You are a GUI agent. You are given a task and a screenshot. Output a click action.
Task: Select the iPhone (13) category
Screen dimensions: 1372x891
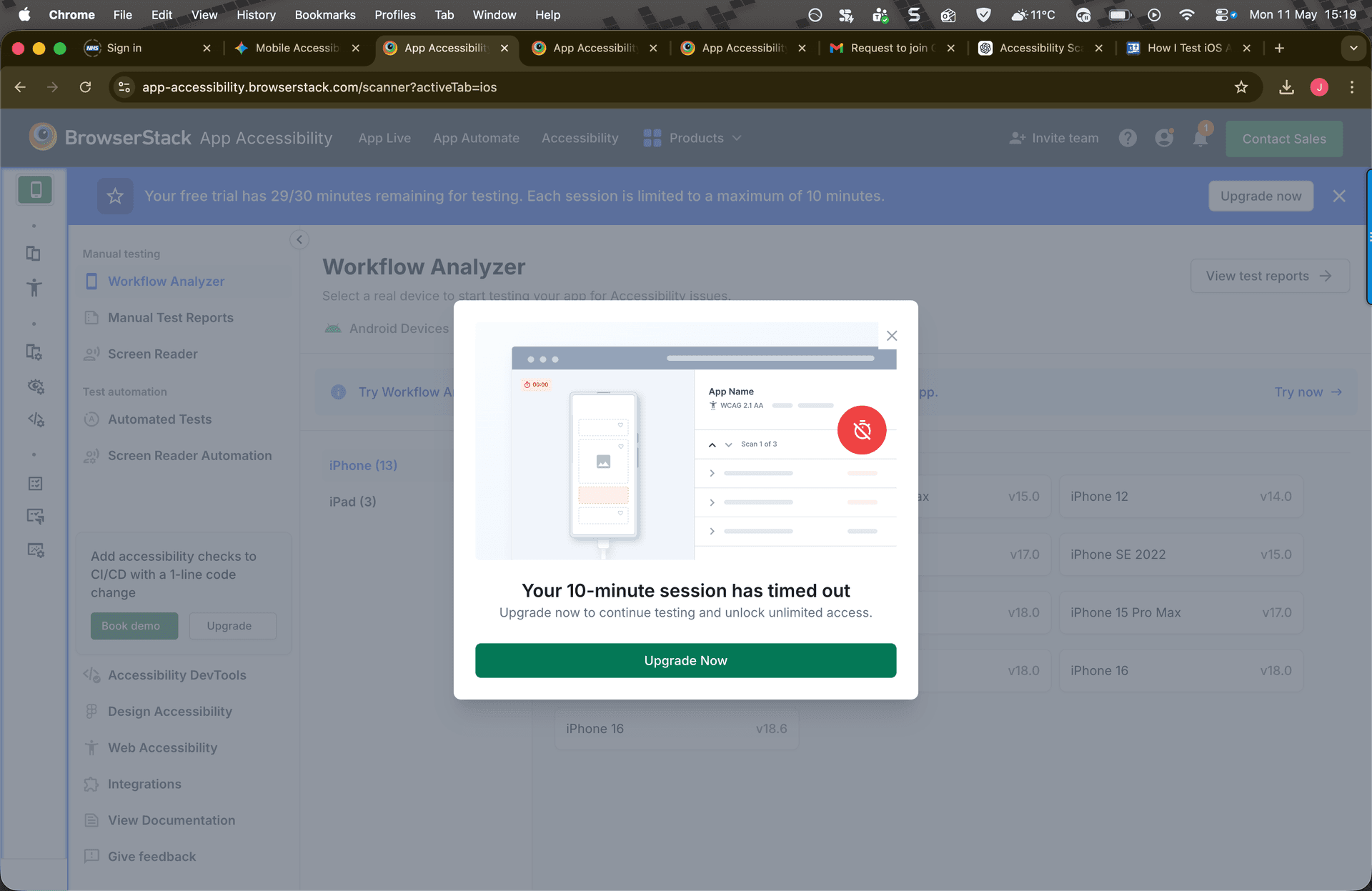pos(363,465)
